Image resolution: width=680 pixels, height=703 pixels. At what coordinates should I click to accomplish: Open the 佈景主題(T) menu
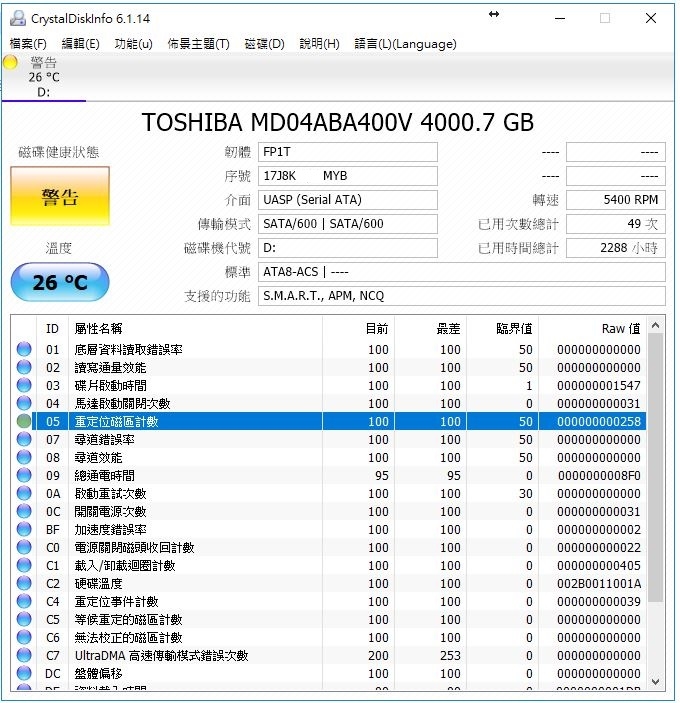pos(198,44)
